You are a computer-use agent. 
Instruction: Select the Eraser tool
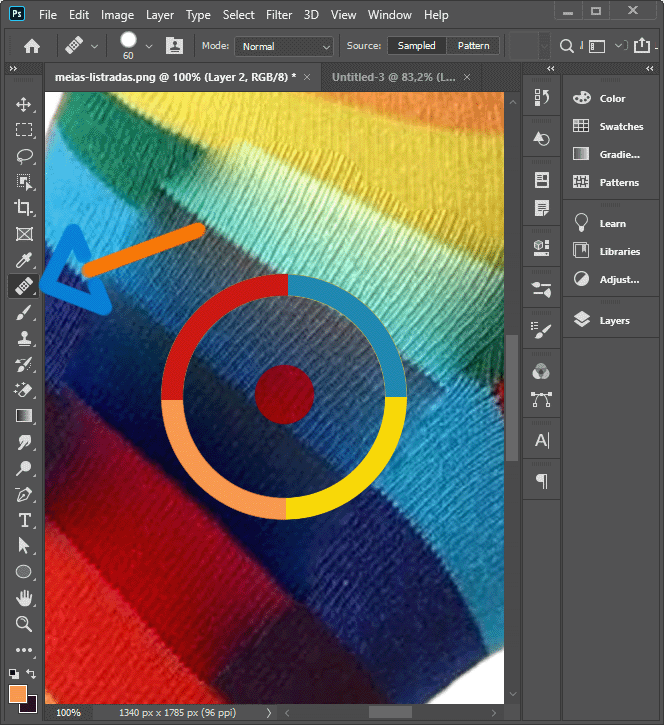click(x=24, y=390)
